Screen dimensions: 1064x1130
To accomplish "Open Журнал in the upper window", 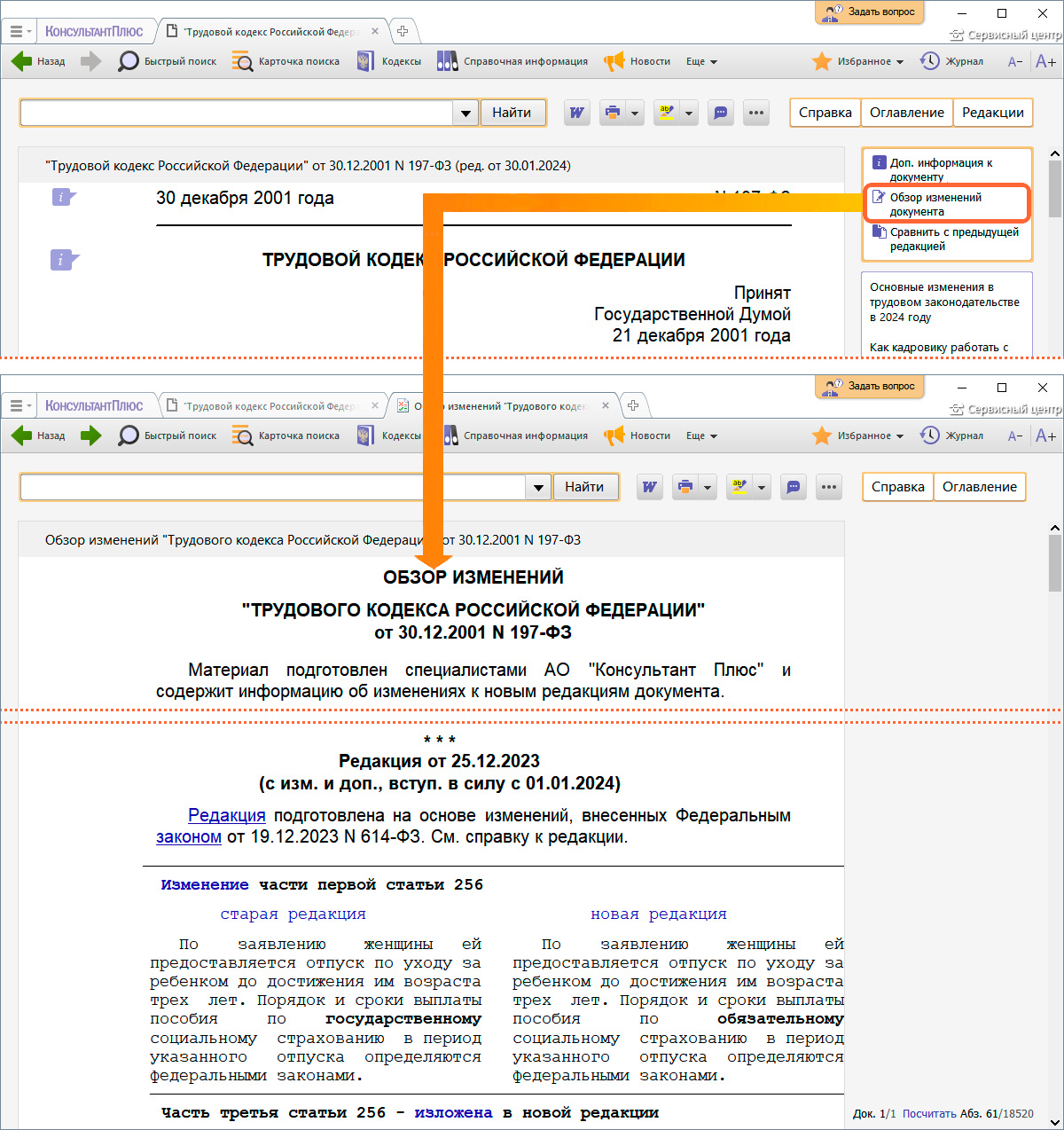I will point(951,61).
